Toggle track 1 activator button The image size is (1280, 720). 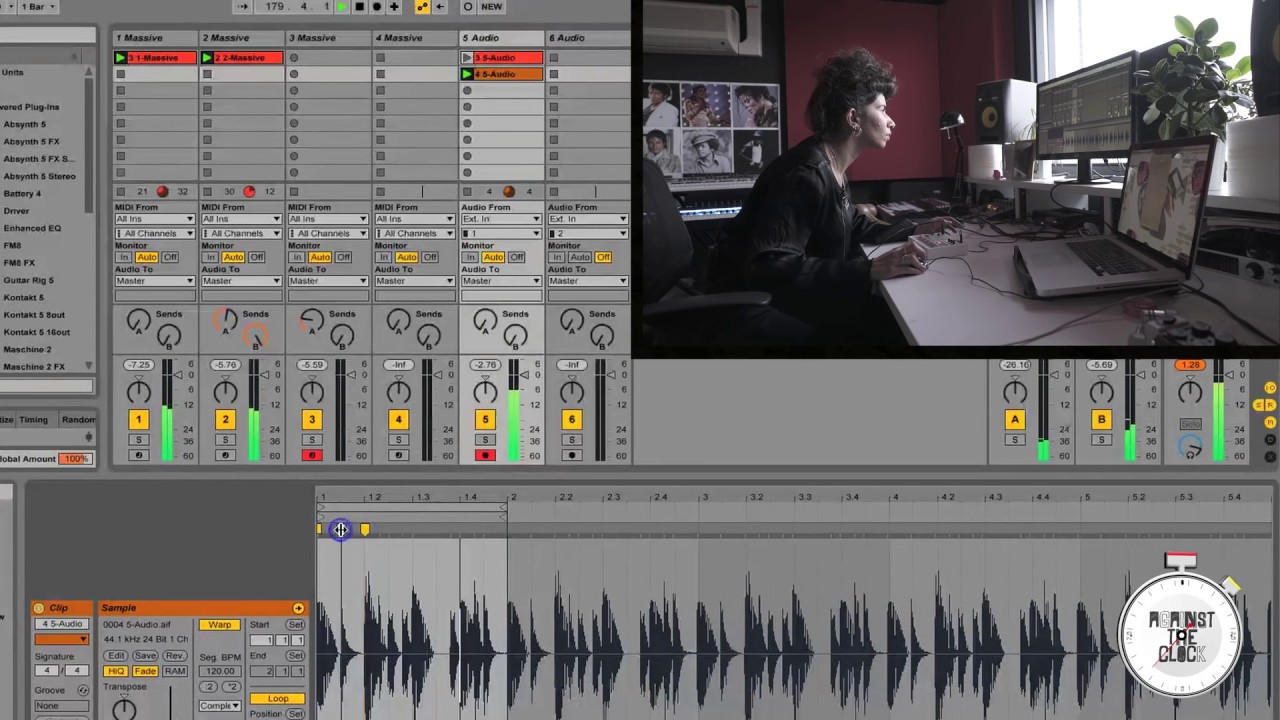[x=138, y=420]
